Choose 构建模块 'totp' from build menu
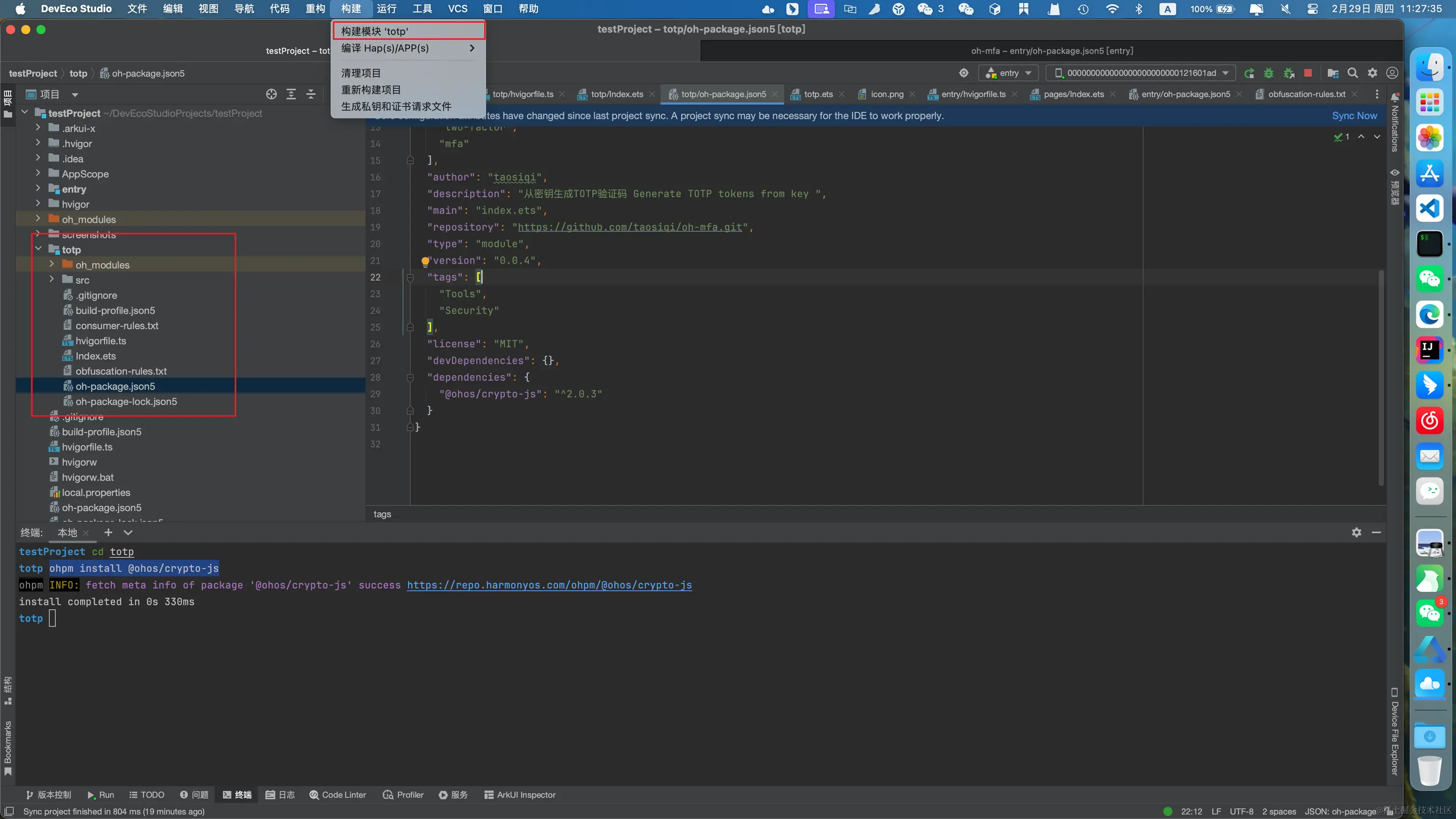 coord(408,31)
